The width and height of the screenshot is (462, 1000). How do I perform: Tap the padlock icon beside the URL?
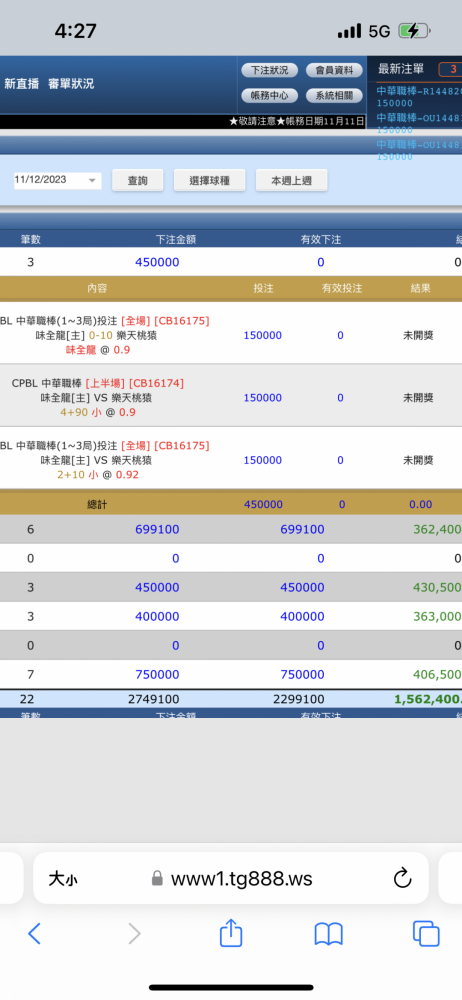(157, 879)
